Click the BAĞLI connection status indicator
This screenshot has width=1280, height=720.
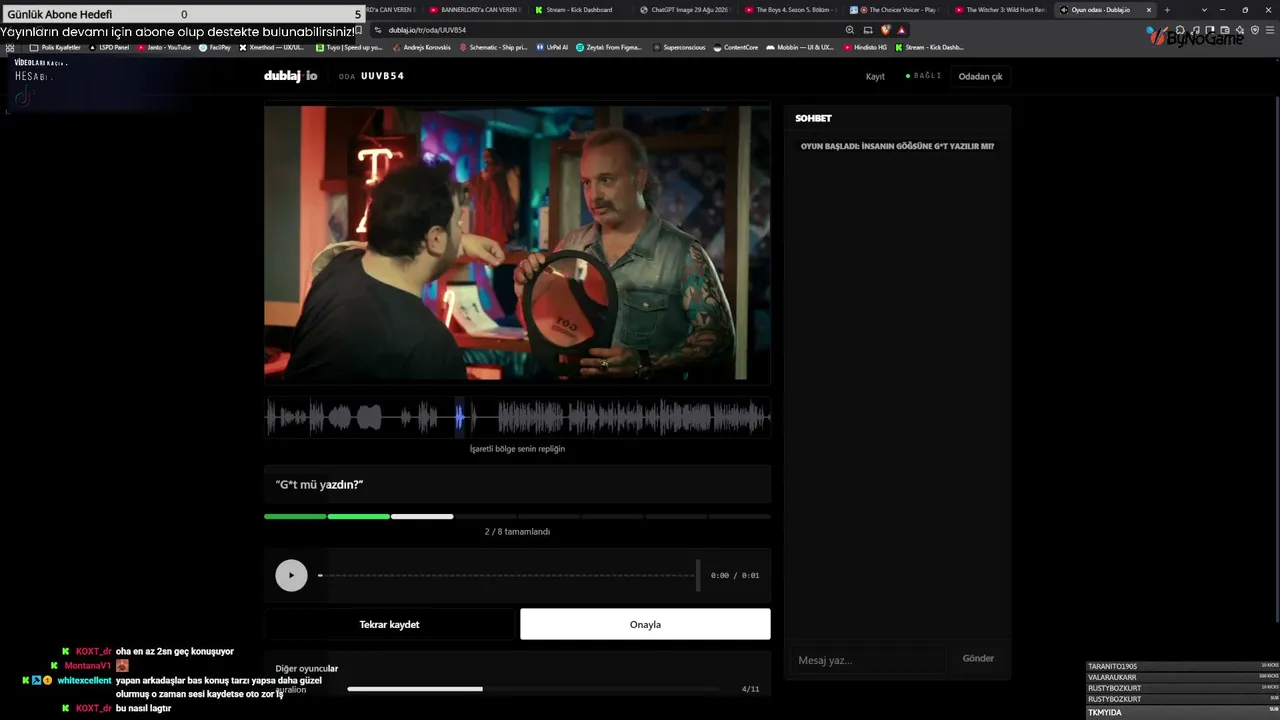[x=924, y=76]
